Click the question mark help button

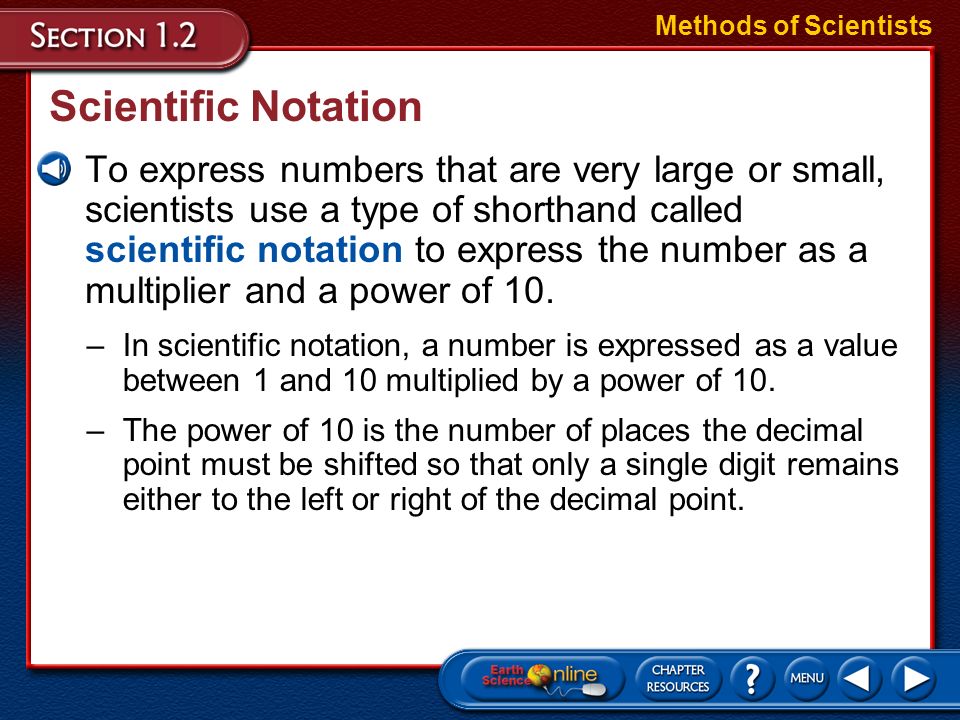click(x=752, y=678)
